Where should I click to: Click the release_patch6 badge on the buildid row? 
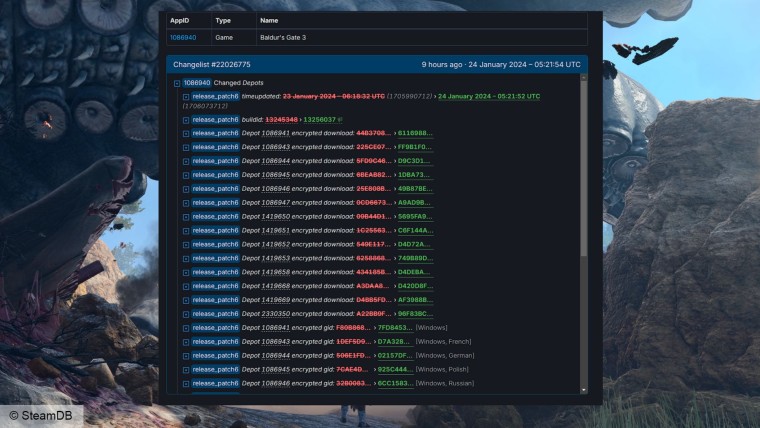tap(215, 119)
